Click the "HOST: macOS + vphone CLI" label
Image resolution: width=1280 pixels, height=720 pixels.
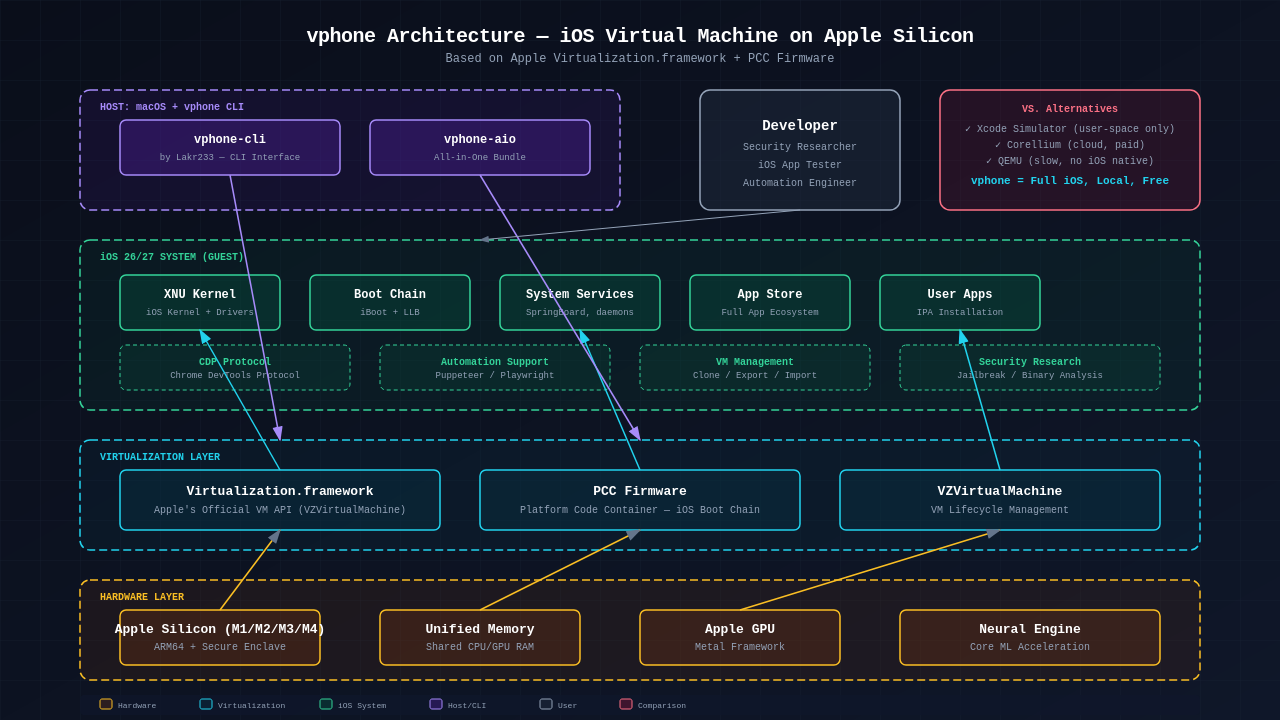pyautogui.click(x=172, y=107)
